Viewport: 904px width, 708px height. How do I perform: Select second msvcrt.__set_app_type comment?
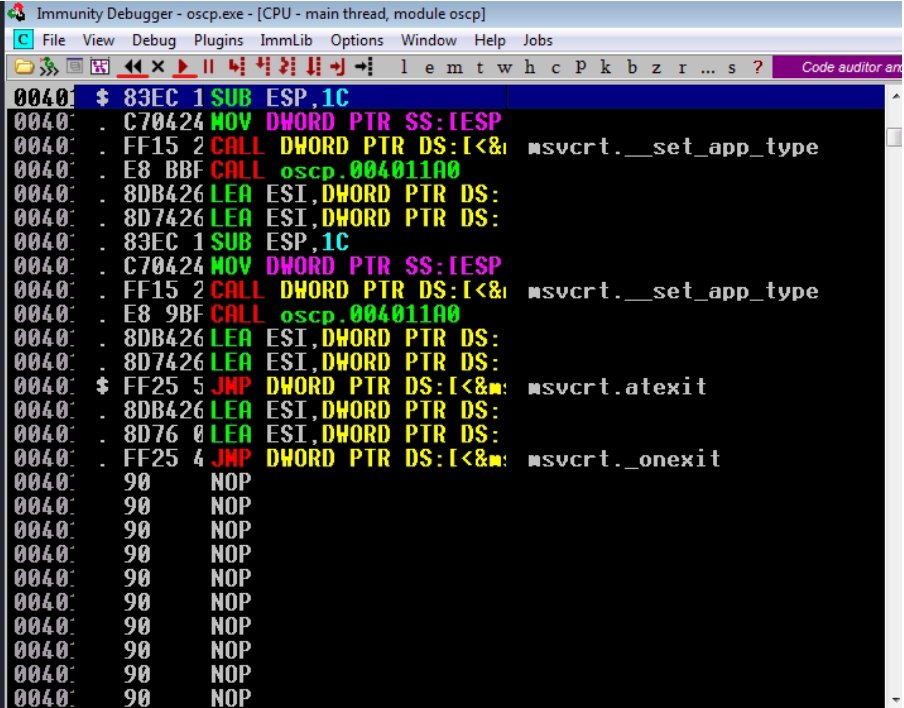[x=673, y=291]
